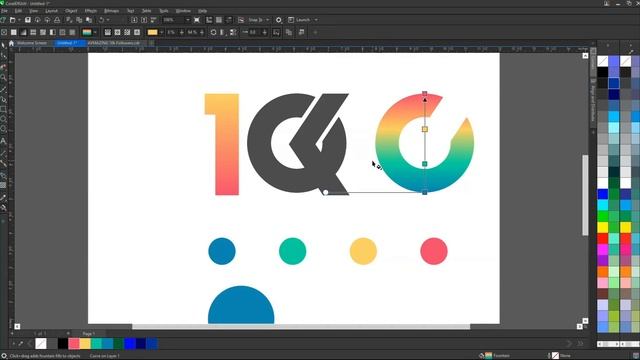Expand the node color yellow dropdown
This screenshot has height=360, width=640.
point(161,32)
